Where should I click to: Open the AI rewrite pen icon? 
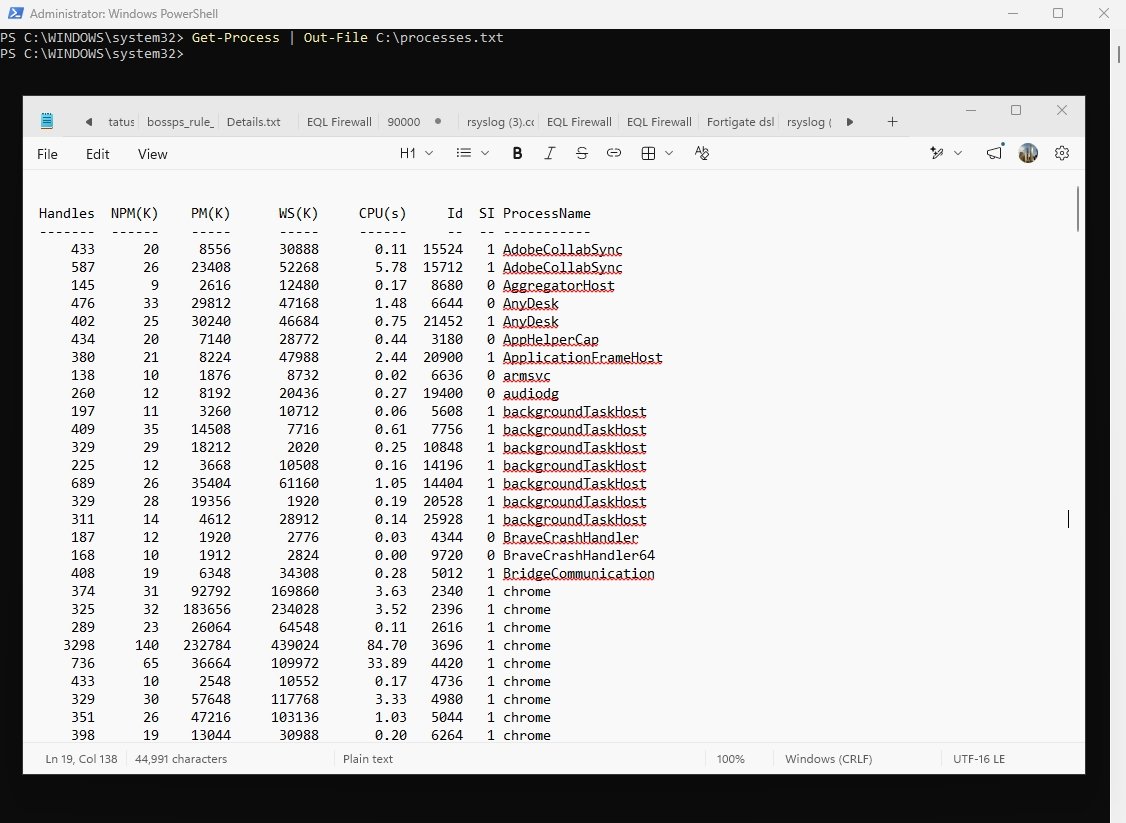[936, 153]
